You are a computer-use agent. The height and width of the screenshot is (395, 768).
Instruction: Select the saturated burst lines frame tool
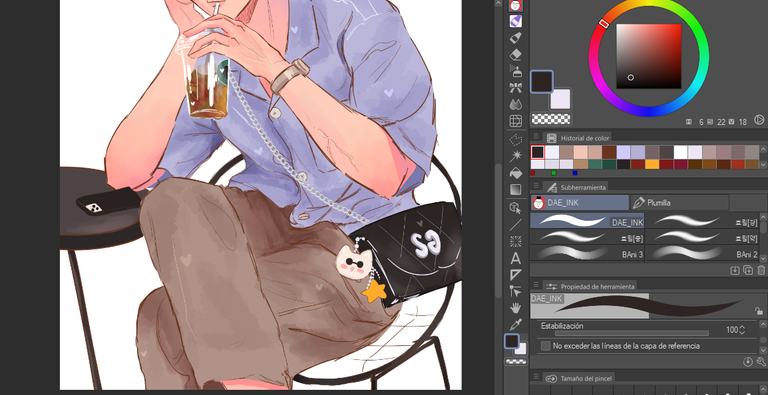(515, 241)
